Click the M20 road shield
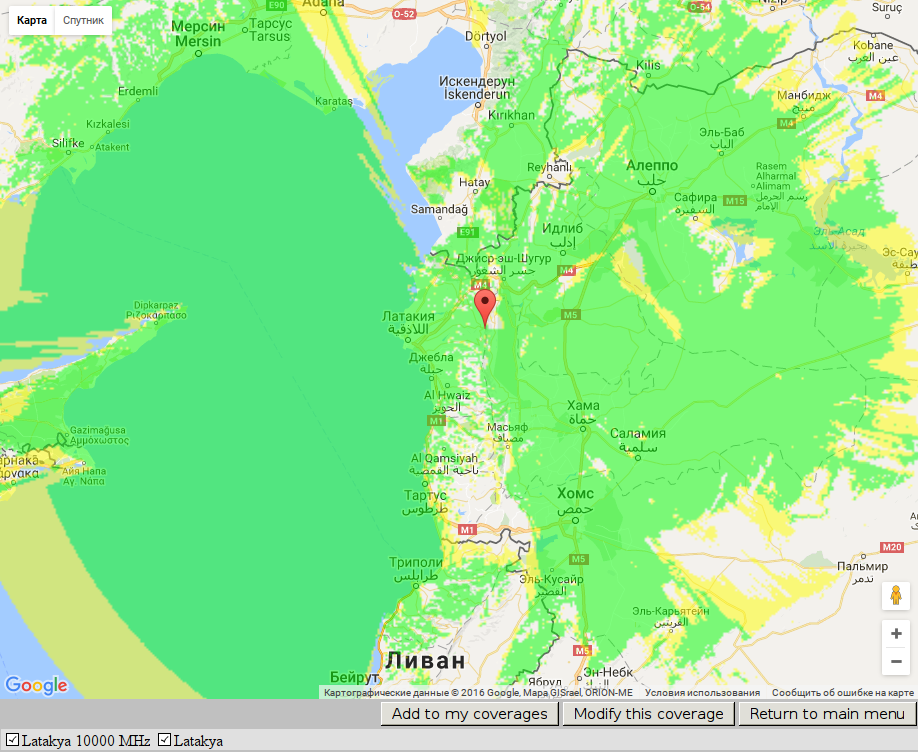Viewport: 918px width, 752px height. (893, 547)
